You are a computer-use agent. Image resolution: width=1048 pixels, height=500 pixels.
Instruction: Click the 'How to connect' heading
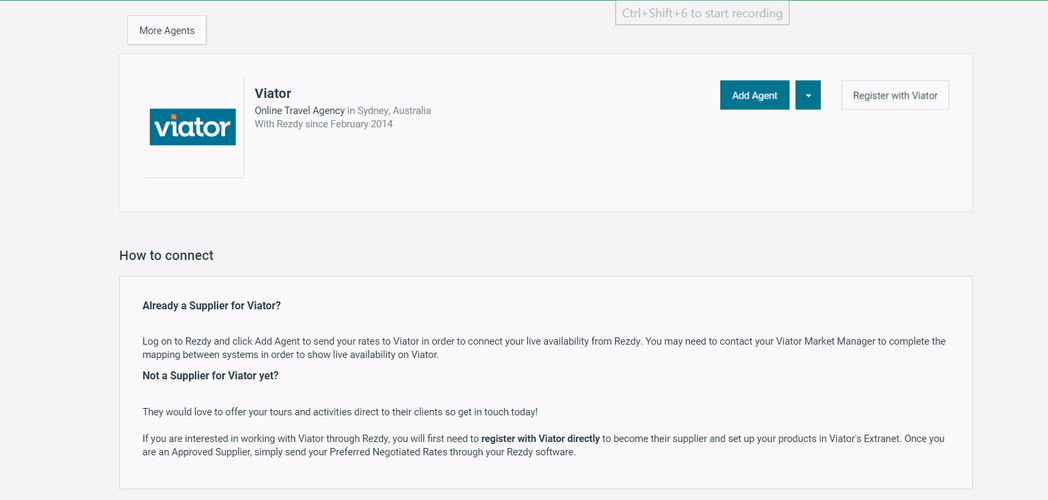pos(166,255)
